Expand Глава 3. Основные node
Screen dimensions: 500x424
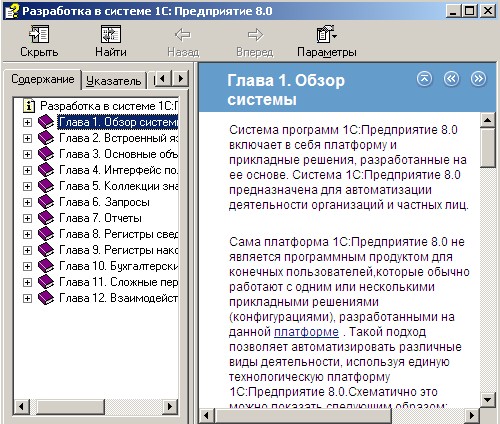click(x=27, y=154)
